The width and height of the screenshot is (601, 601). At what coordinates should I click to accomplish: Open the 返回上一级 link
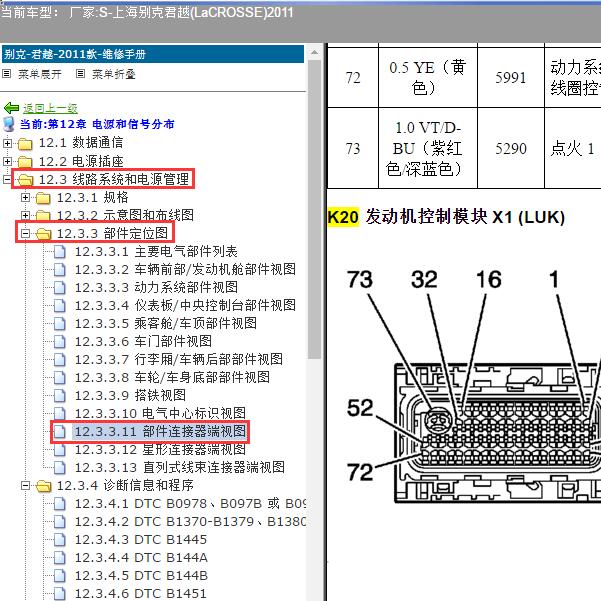[x=50, y=108]
